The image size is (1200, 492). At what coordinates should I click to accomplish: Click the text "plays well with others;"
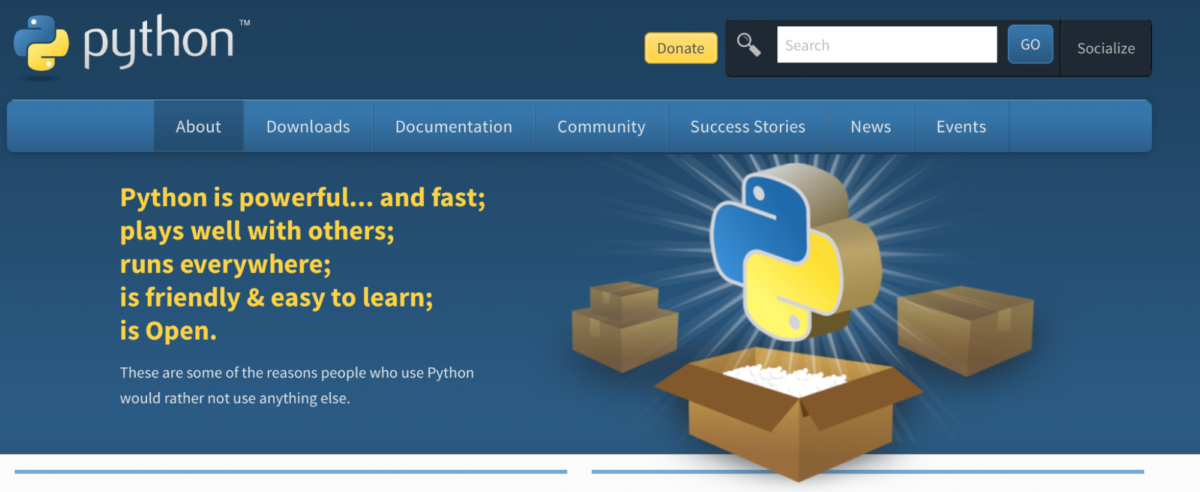pos(257,231)
